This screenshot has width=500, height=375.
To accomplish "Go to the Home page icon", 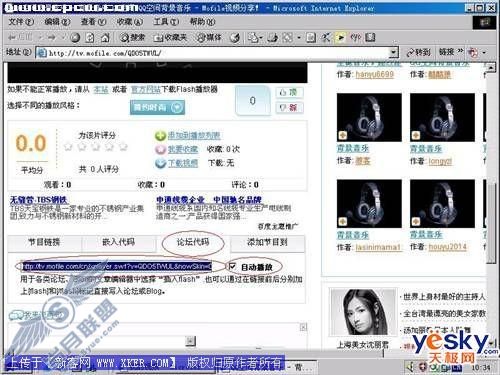I will 105,38.
